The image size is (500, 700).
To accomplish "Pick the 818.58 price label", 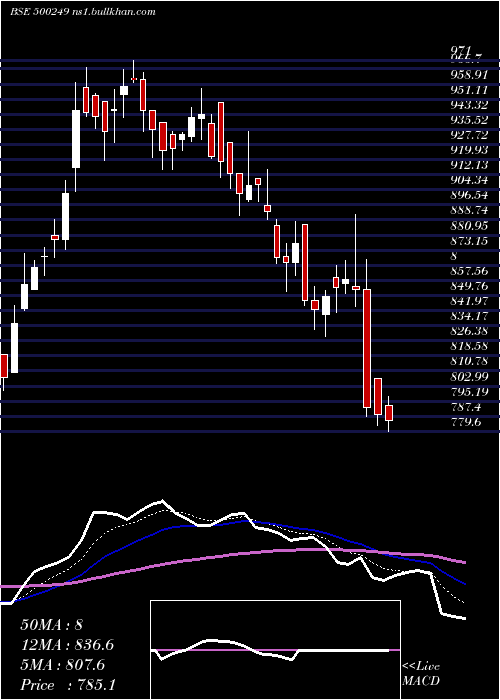I will click(x=469, y=346).
